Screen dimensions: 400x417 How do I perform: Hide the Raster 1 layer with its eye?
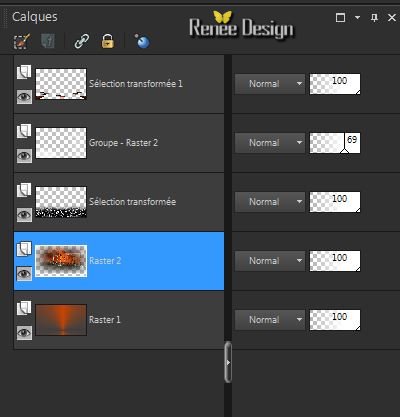tap(24, 333)
